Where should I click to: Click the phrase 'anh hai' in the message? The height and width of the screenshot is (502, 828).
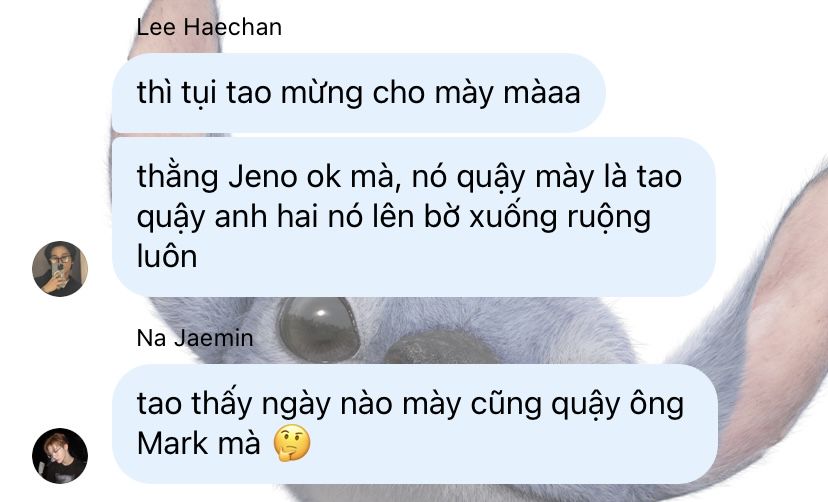tap(267, 216)
